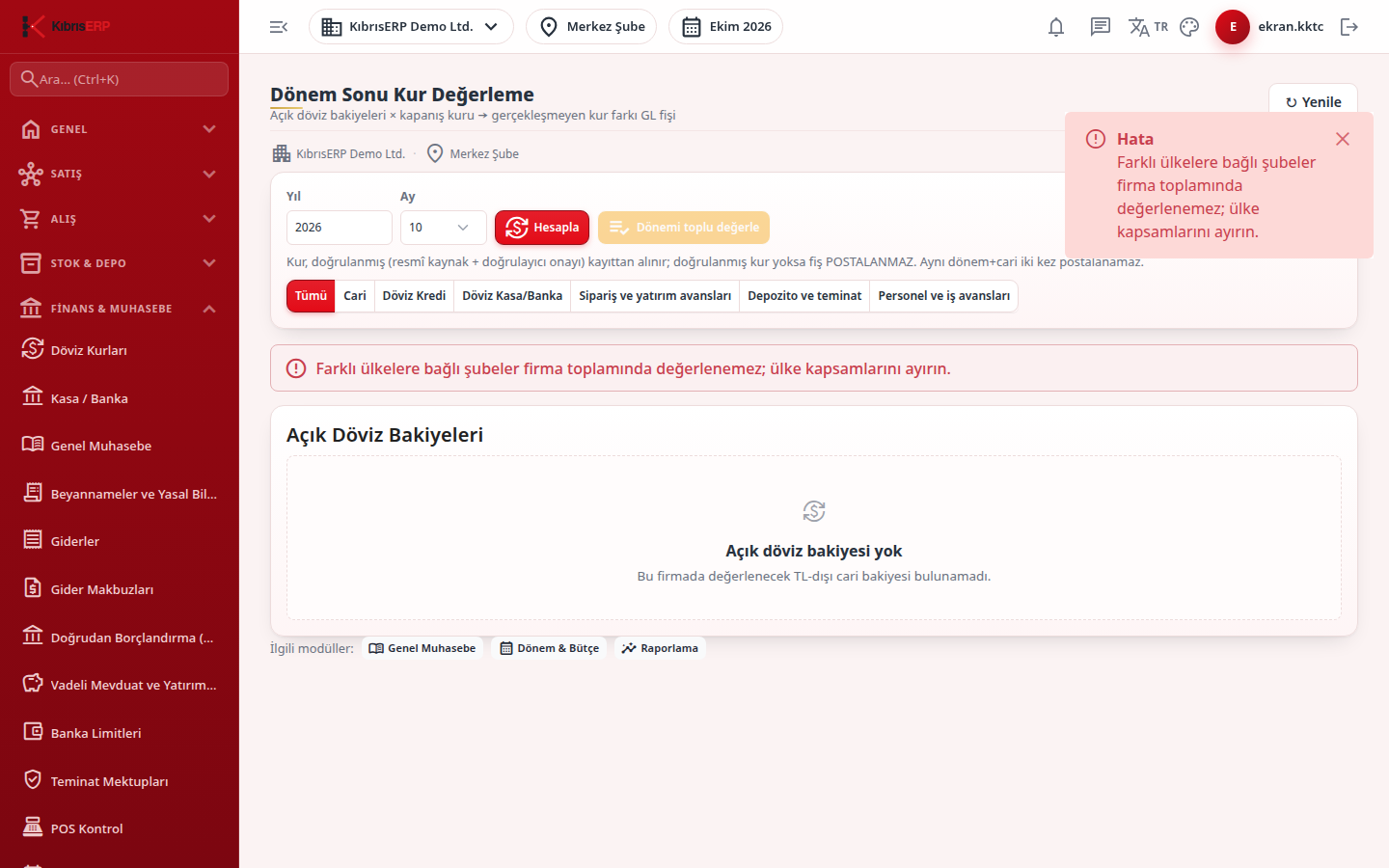Open Raporlama related module link
This screenshot has width=1389, height=868.
660,648
